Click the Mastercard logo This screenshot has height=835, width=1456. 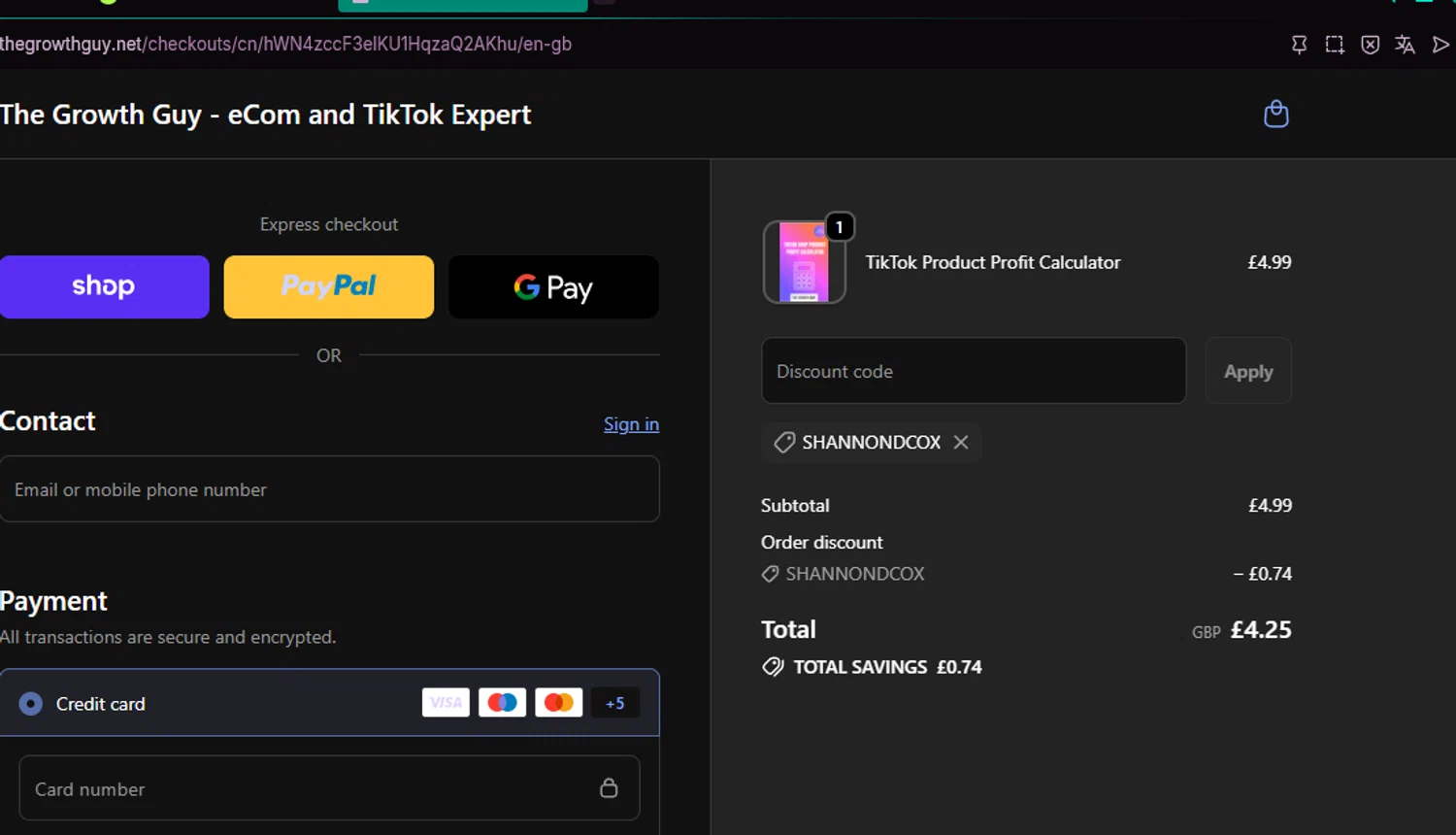559,703
